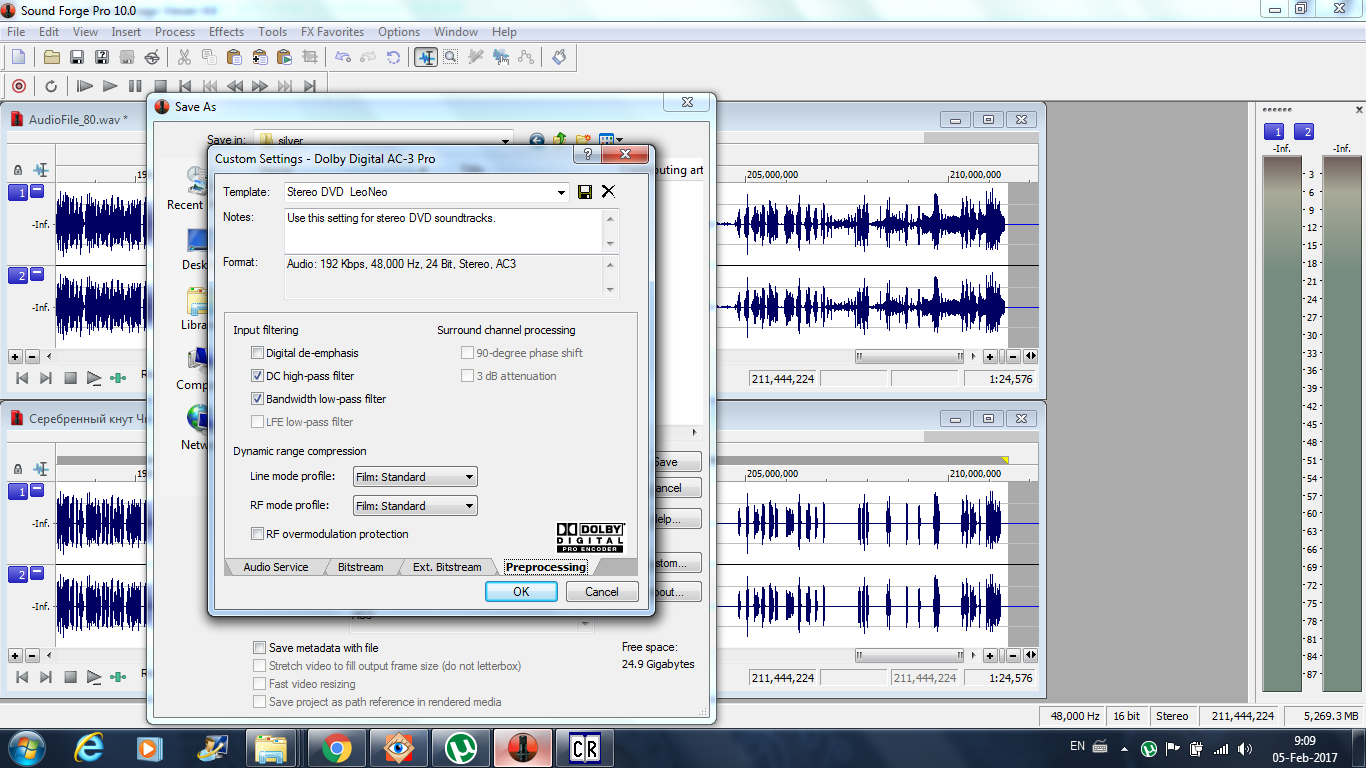Toggle the lock icon in AudioFile_80 window
This screenshot has width=1366, height=768.
coord(18,170)
